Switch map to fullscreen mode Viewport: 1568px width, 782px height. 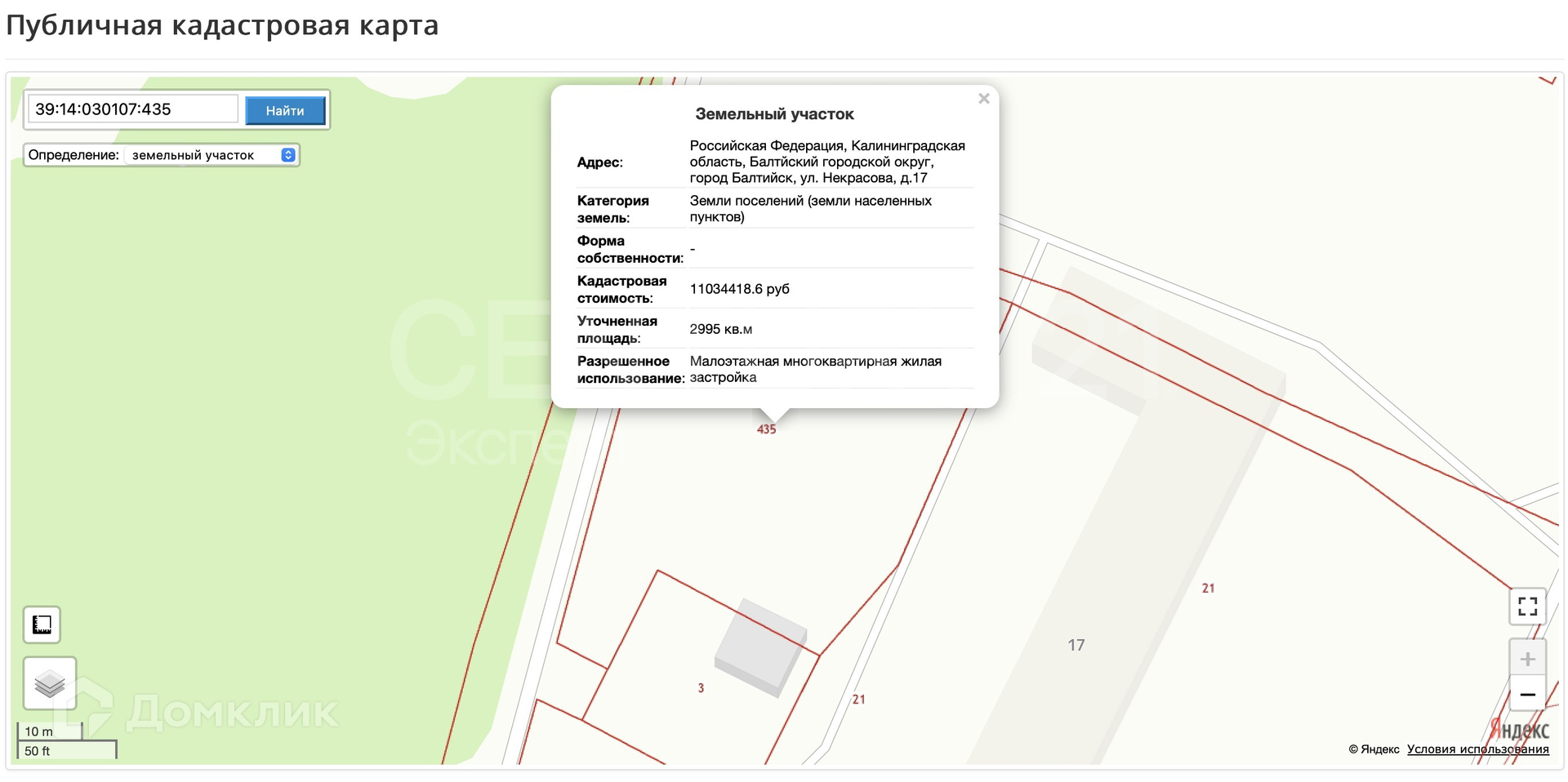[1527, 606]
